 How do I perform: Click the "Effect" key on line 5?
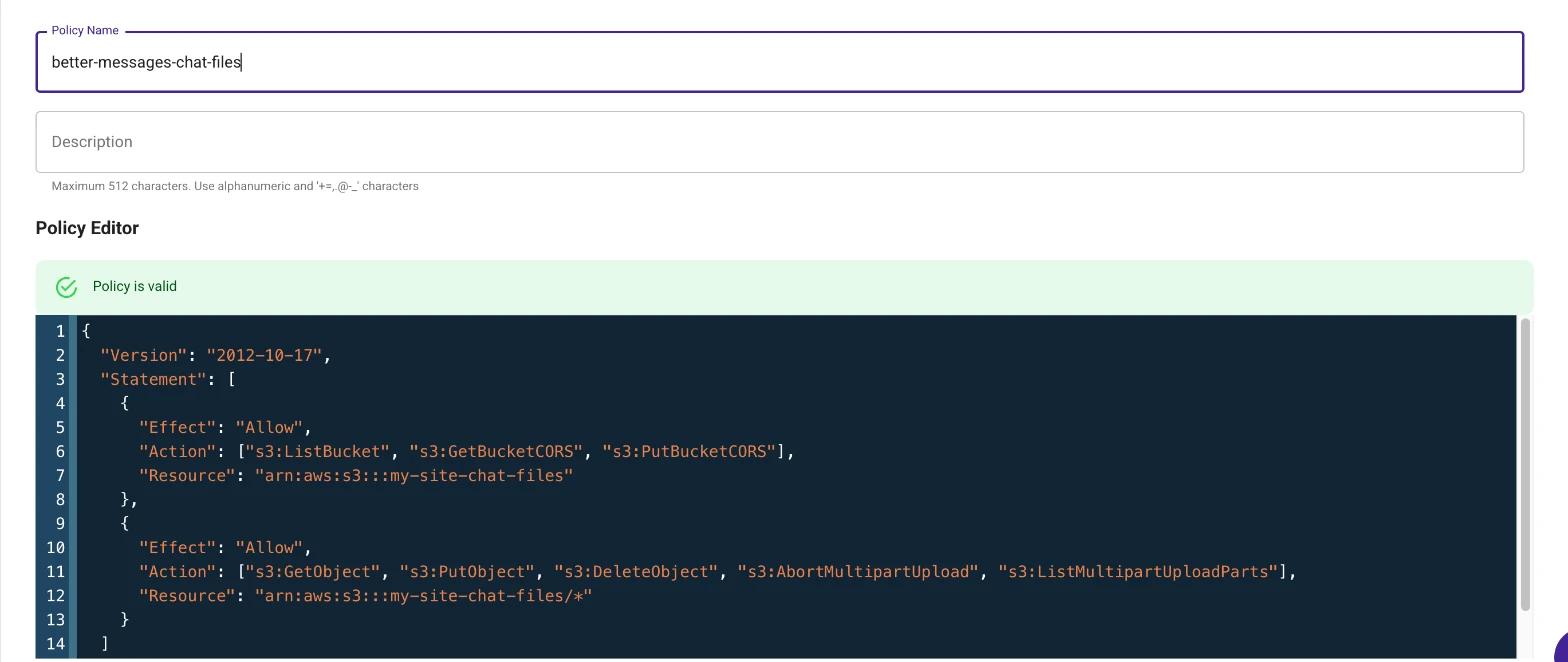tap(178, 427)
